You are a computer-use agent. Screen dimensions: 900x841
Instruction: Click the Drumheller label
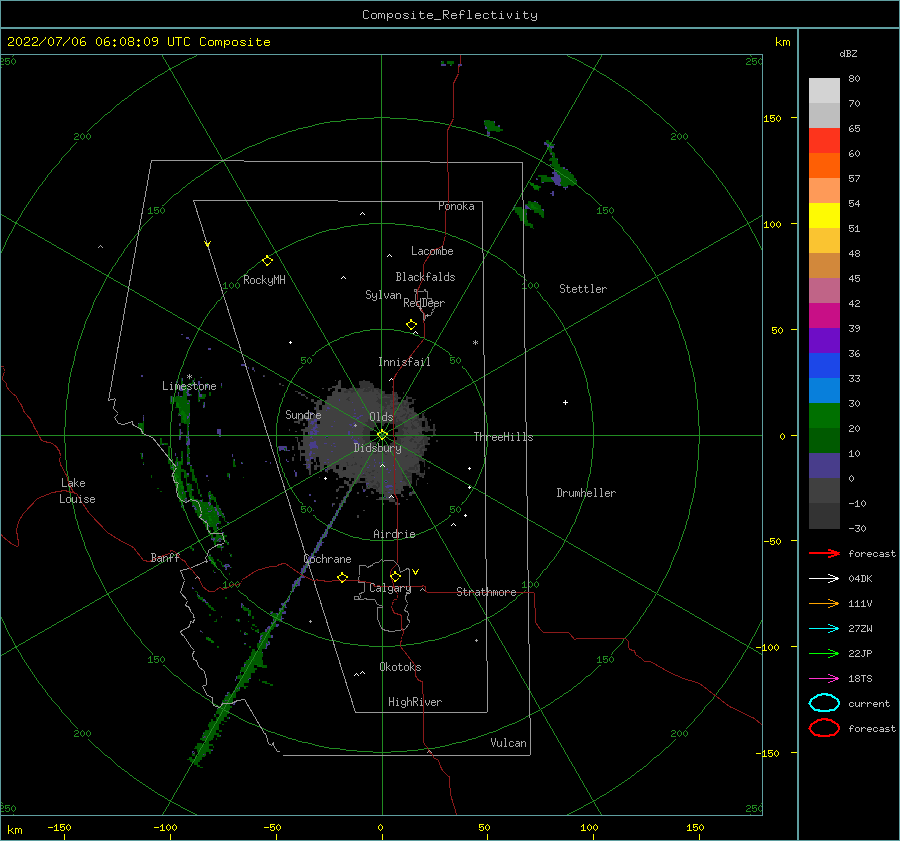point(586,493)
